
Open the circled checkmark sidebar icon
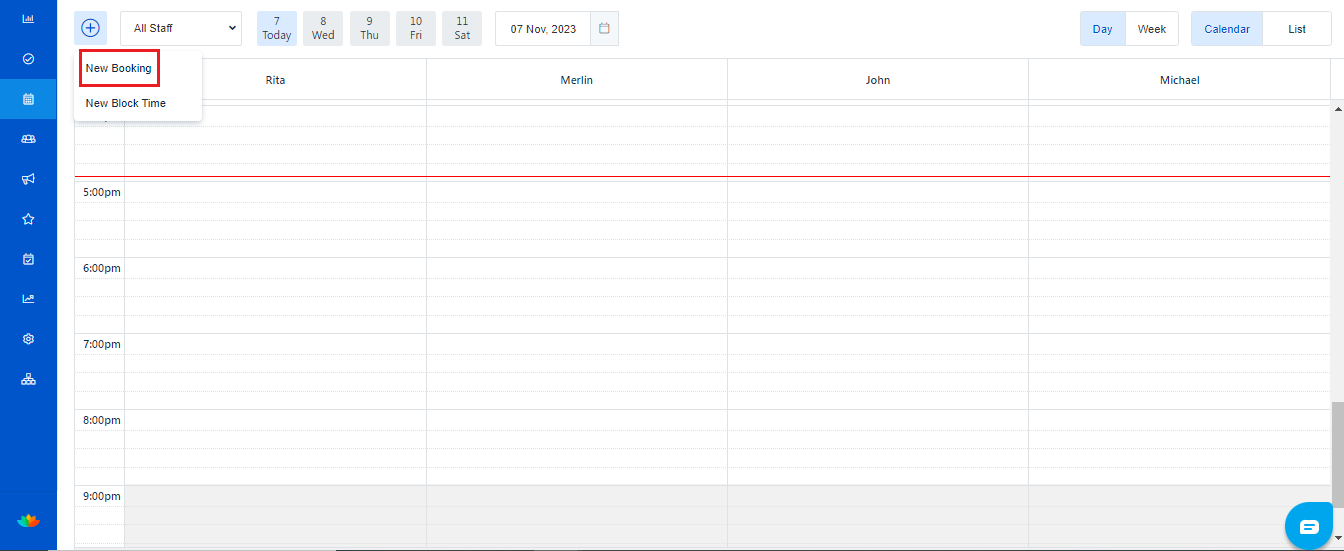28,59
